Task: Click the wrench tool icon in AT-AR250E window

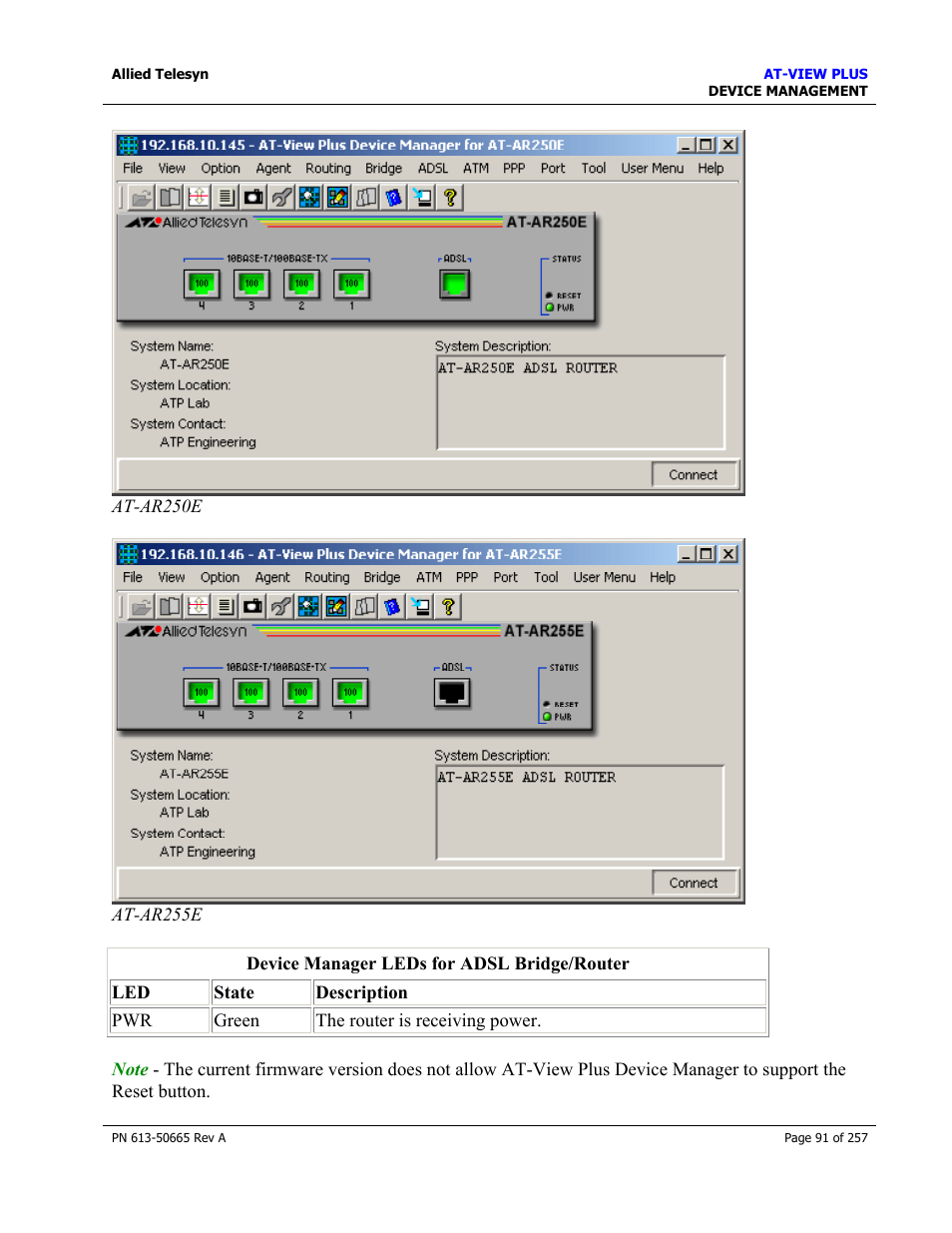Action: (x=281, y=198)
